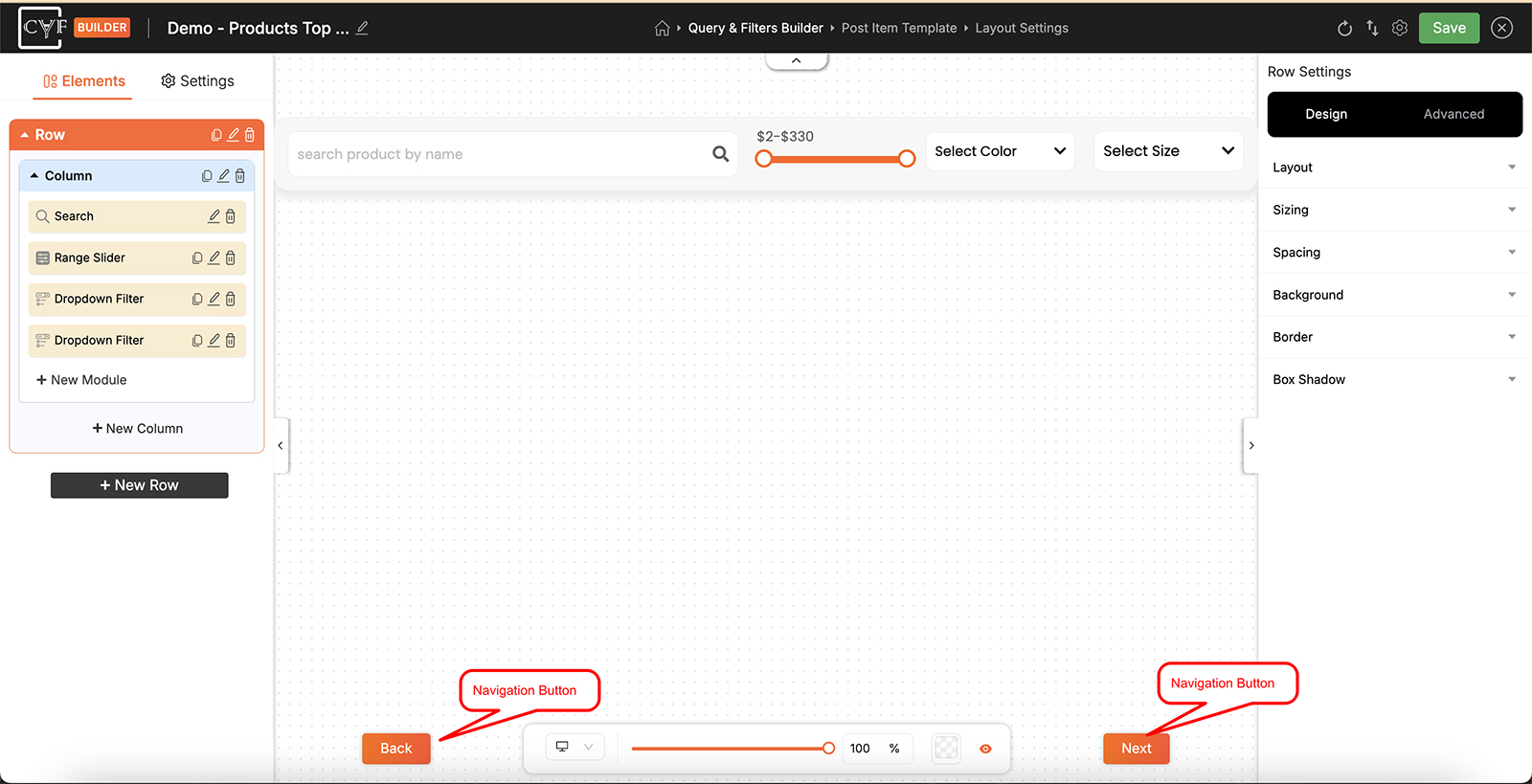Click the magnifier icon in the product search box

click(x=721, y=154)
